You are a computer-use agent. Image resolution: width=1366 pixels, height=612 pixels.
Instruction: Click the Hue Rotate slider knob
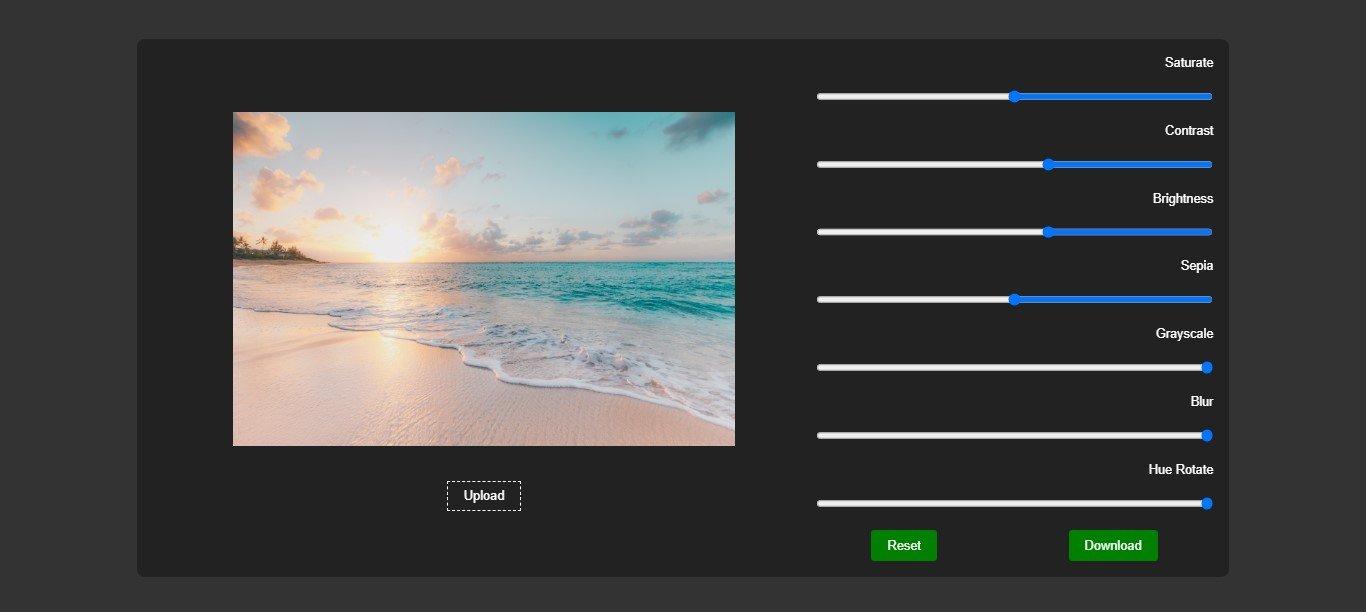(1206, 504)
